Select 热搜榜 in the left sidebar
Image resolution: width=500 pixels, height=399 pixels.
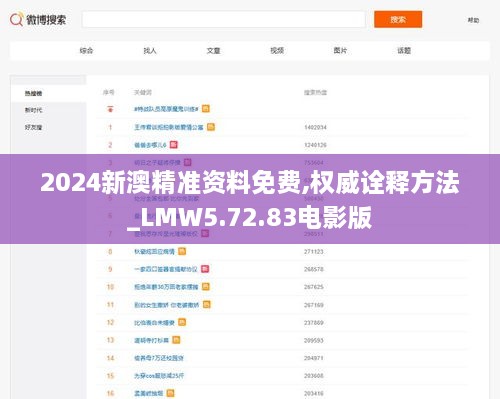click(33, 93)
